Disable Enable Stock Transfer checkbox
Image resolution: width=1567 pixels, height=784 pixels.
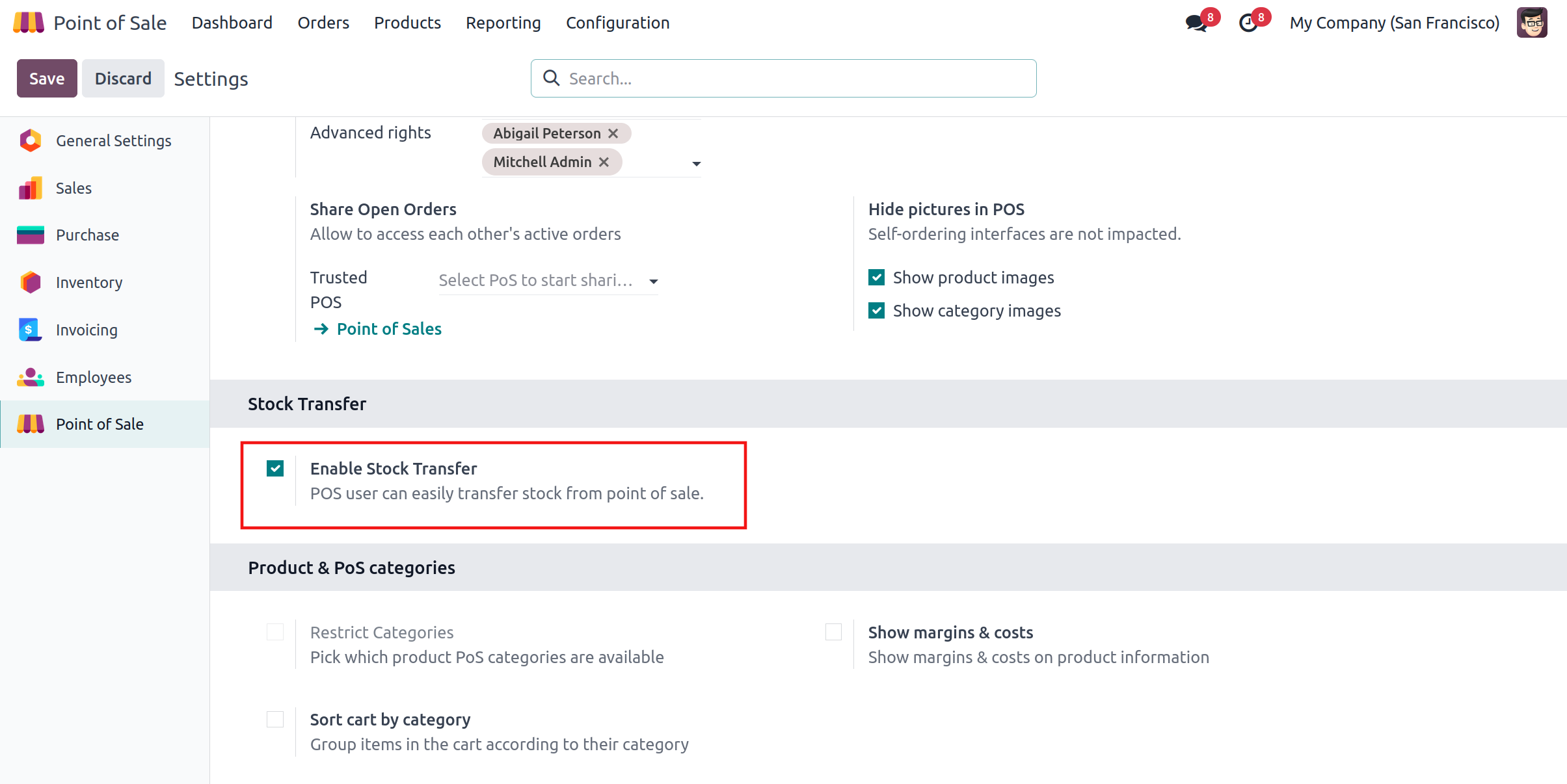(x=275, y=468)
